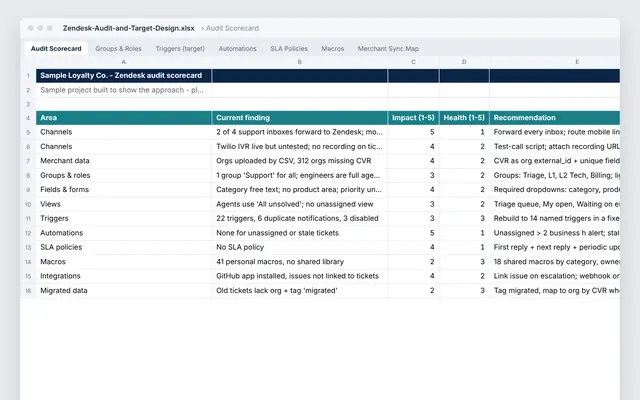Click the 'No SLA policy' cell
This screenshot has height=400, width=640.
coord(300,247)
